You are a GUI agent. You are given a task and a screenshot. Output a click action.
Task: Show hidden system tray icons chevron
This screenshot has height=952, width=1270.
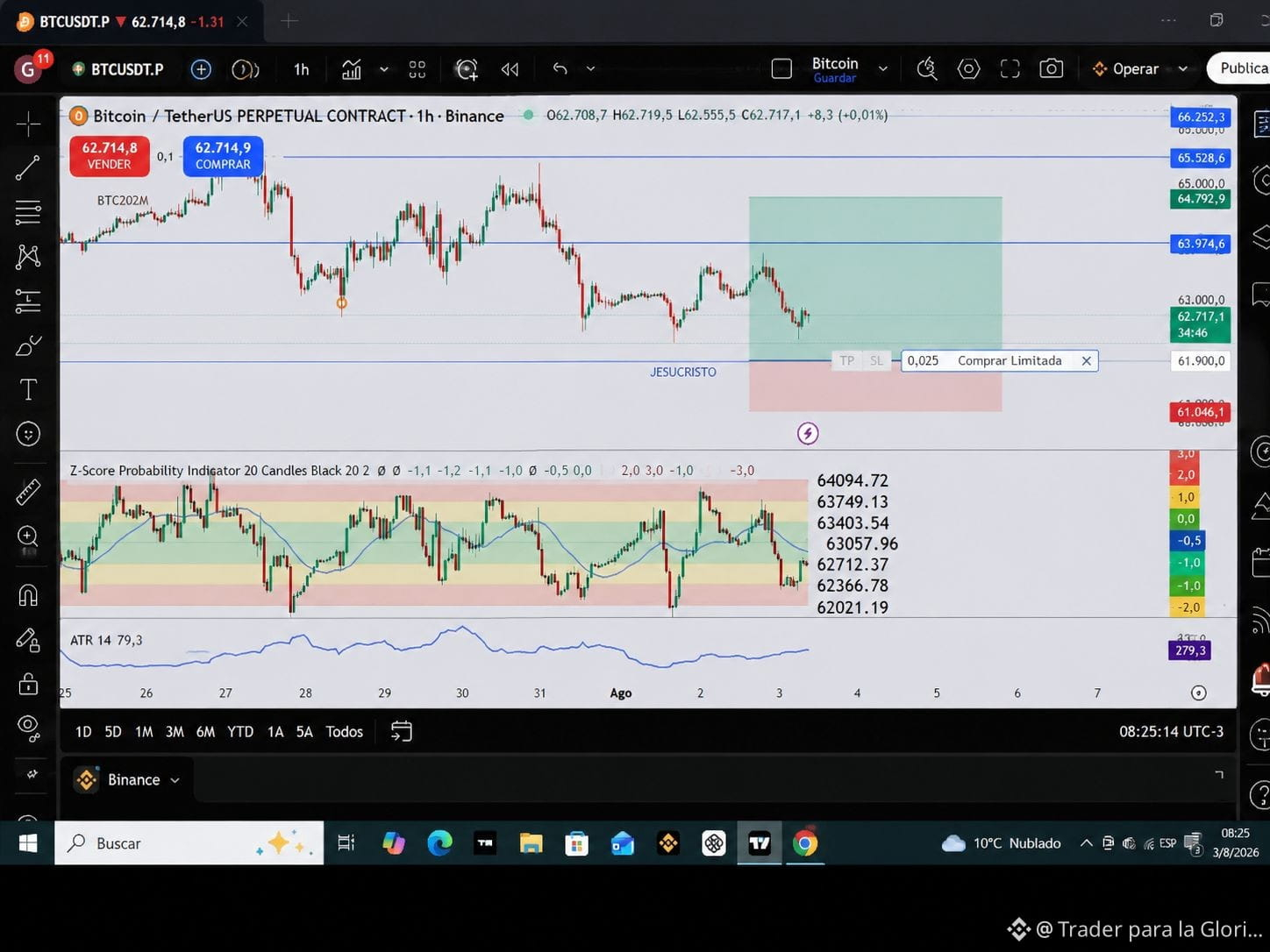(x=1086, y=842)
